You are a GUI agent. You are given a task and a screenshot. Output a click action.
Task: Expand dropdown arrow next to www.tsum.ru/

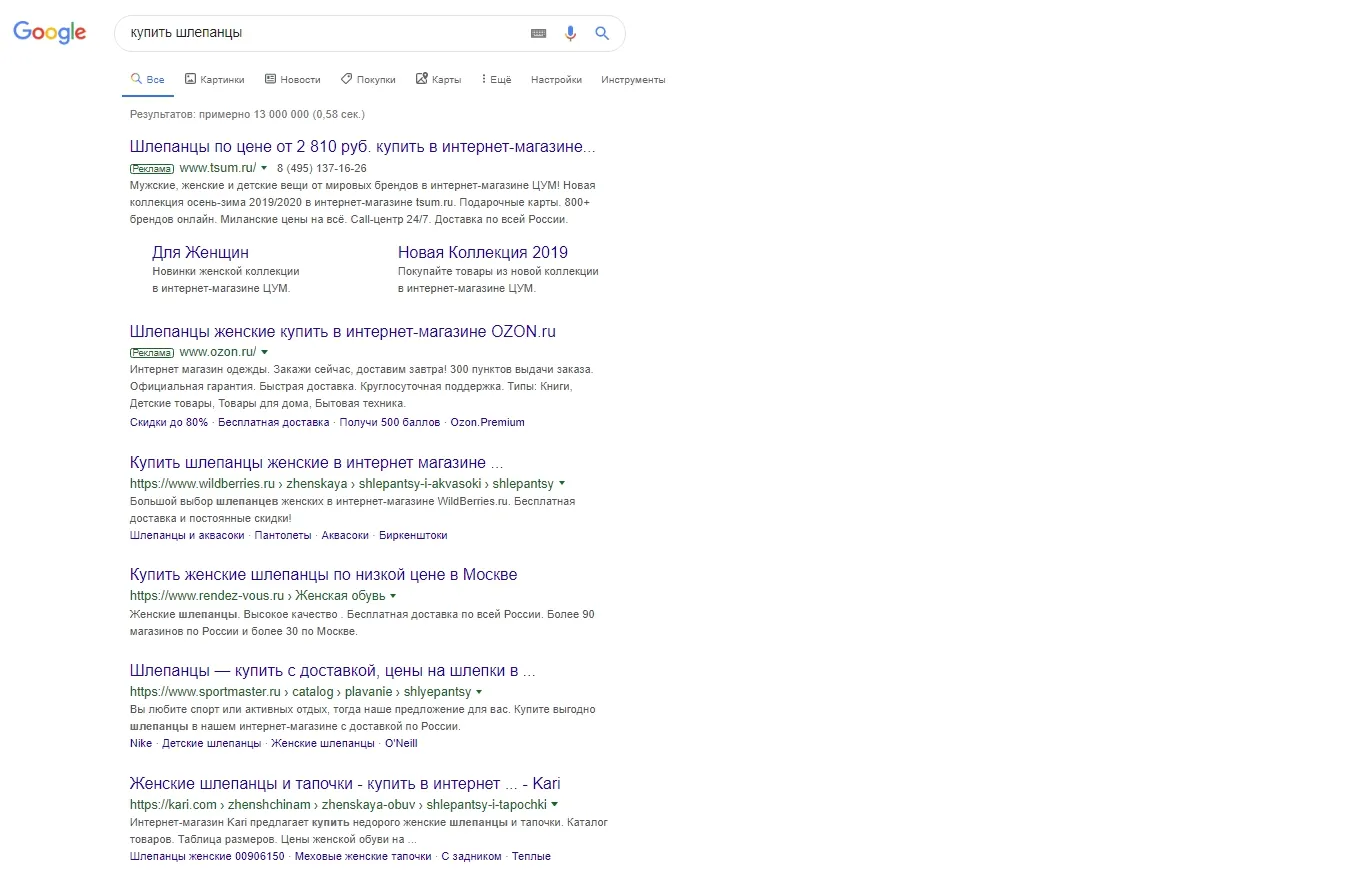[x=264, y=168]
